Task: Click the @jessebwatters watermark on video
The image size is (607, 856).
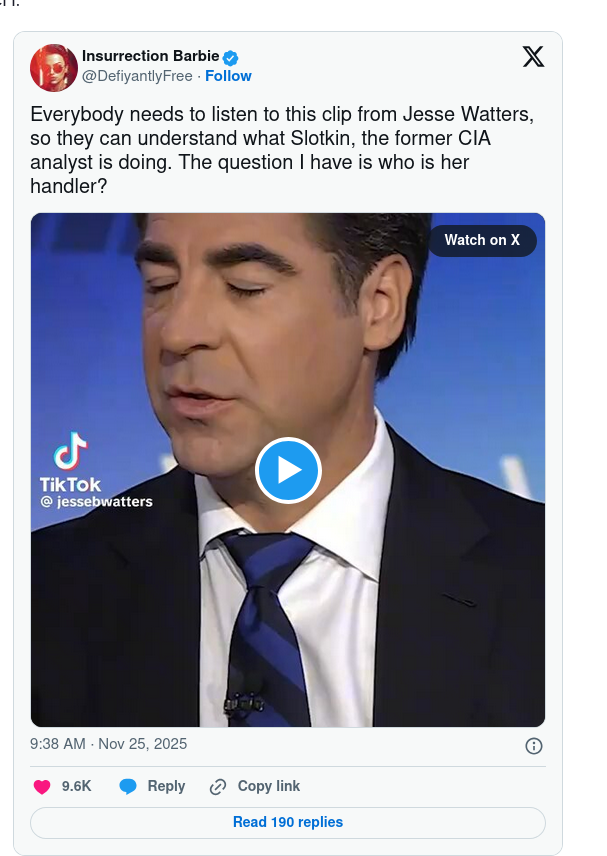Action: (97, 501)
